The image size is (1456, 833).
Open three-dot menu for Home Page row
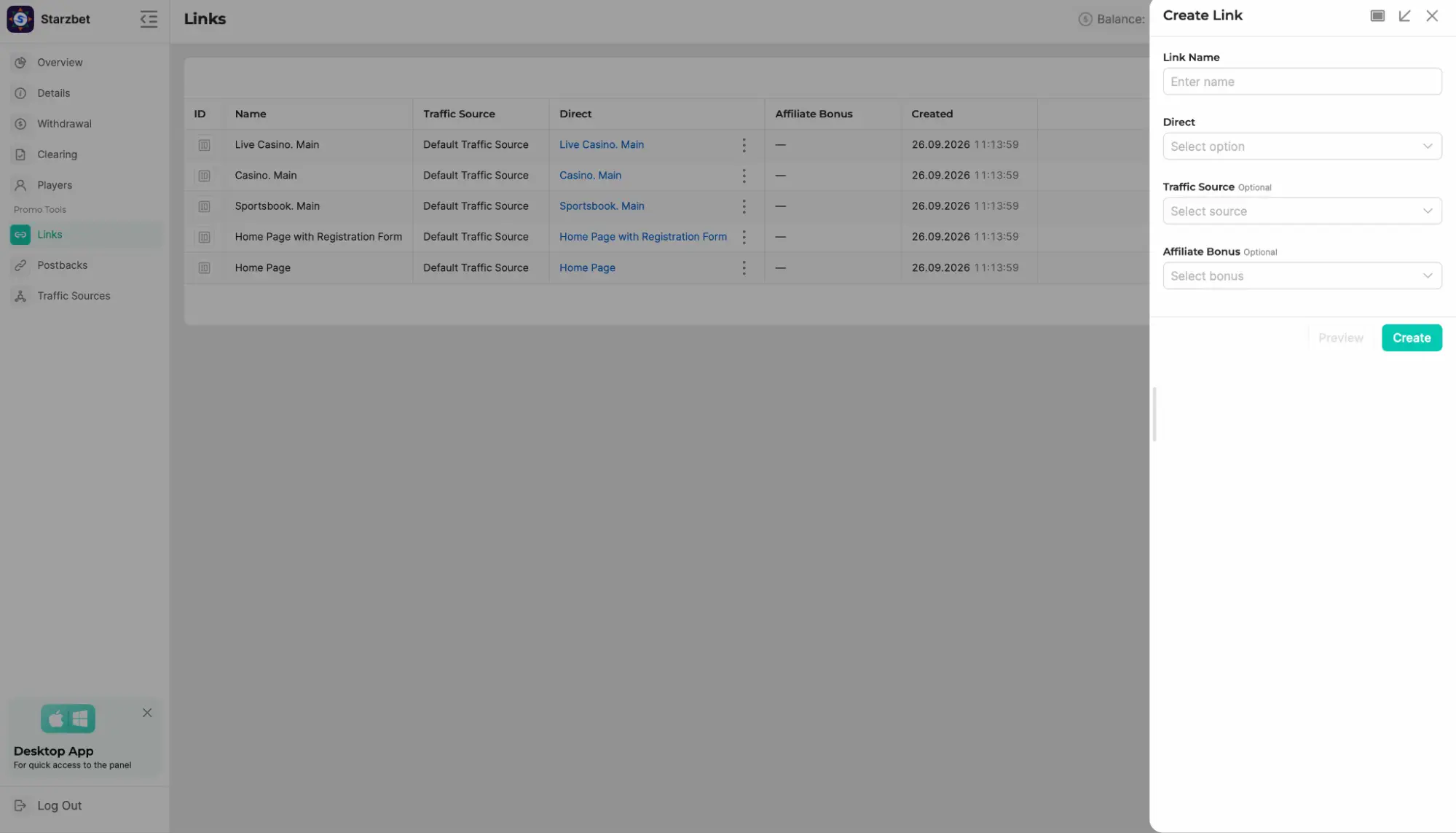pyautogui.click(x=744, y=268)
